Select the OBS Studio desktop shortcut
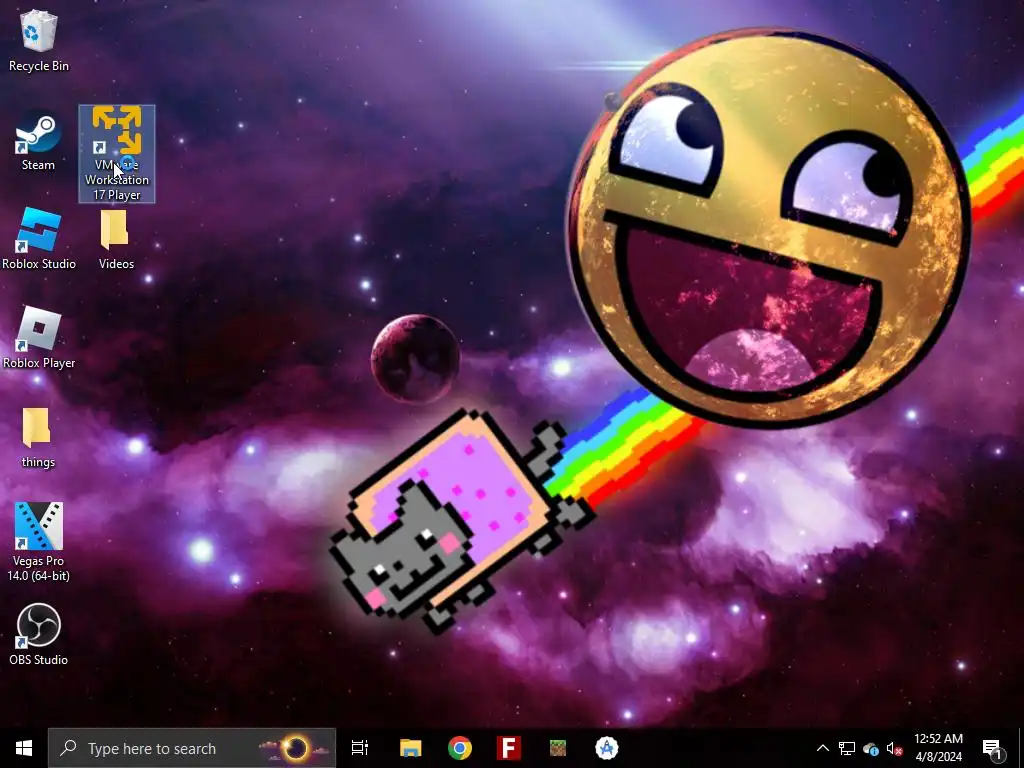Viewport: 1024px width, 768px height. point(39,635)
